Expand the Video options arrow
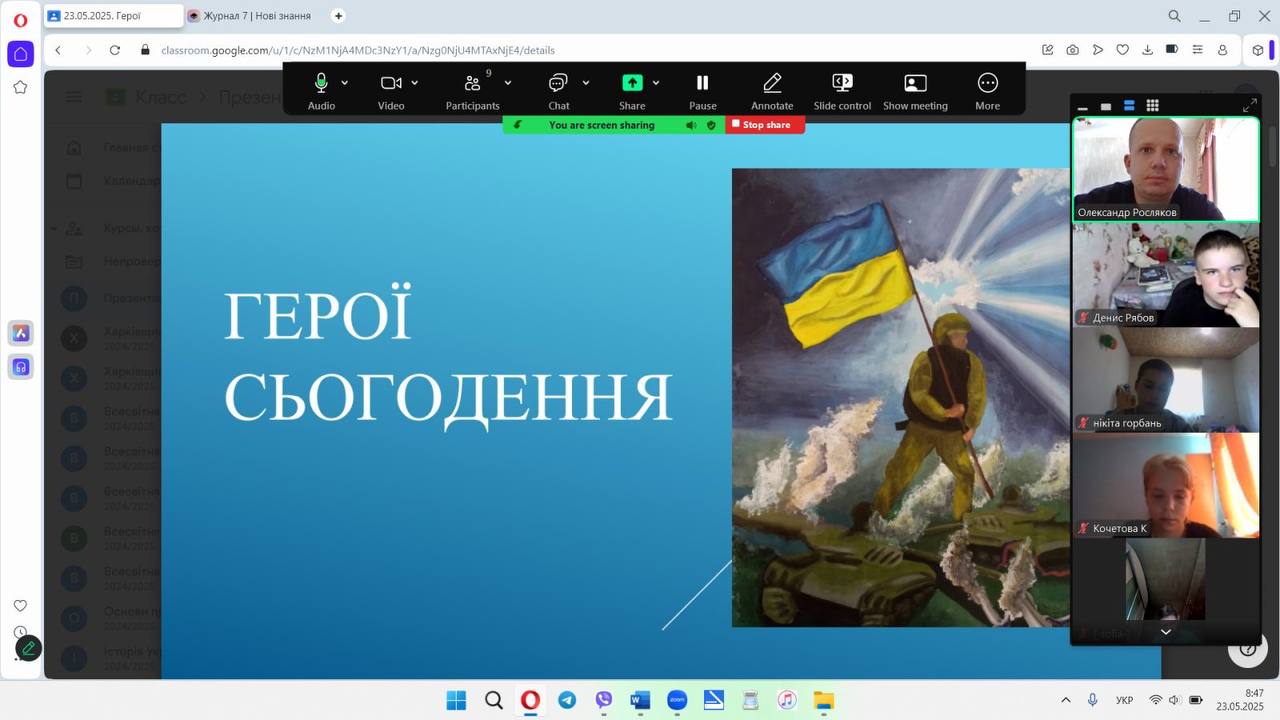The image size is (1280, 720). tap(415, 83)
